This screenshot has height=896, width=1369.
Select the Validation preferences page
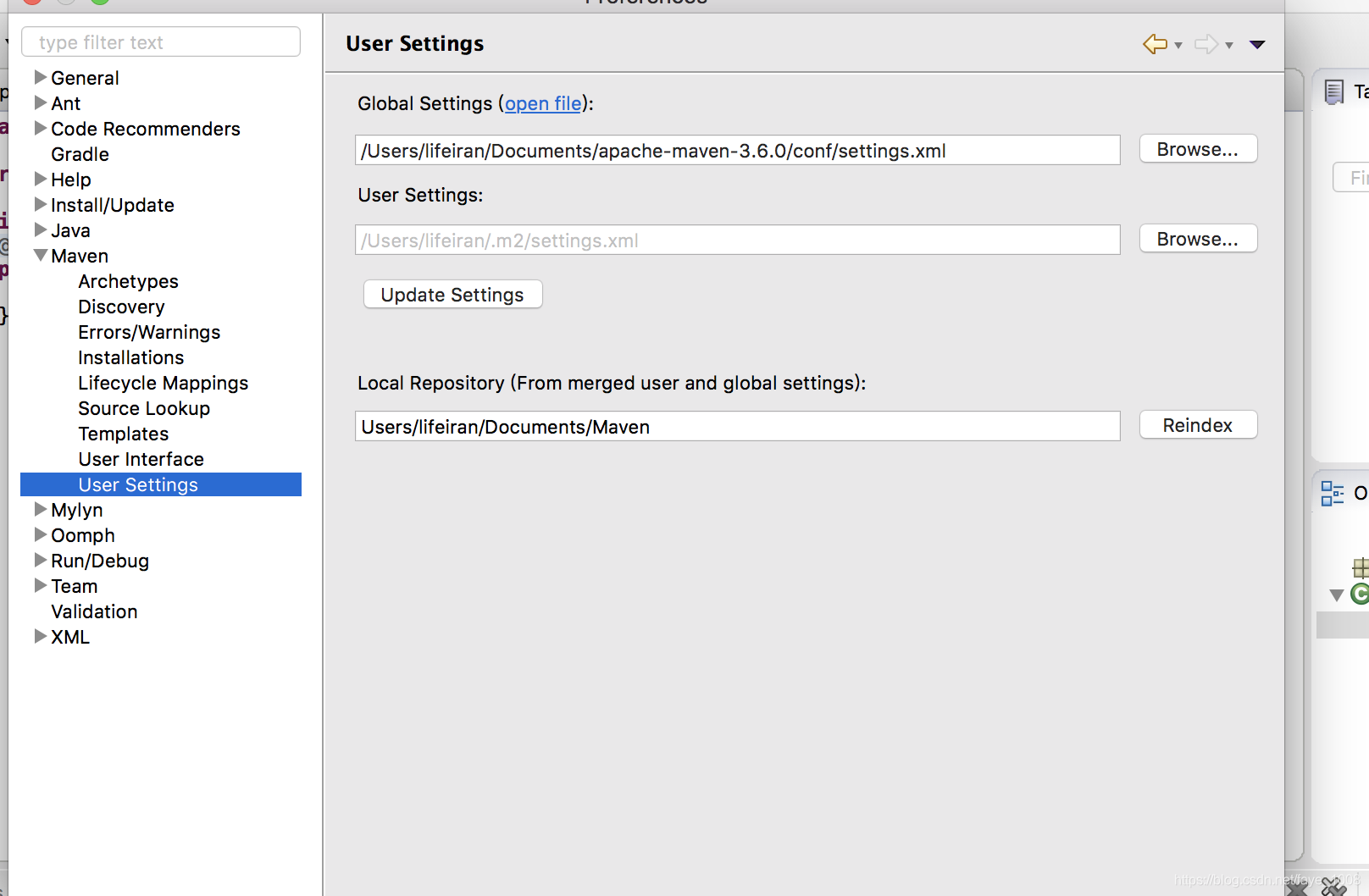tap(94, 611)
